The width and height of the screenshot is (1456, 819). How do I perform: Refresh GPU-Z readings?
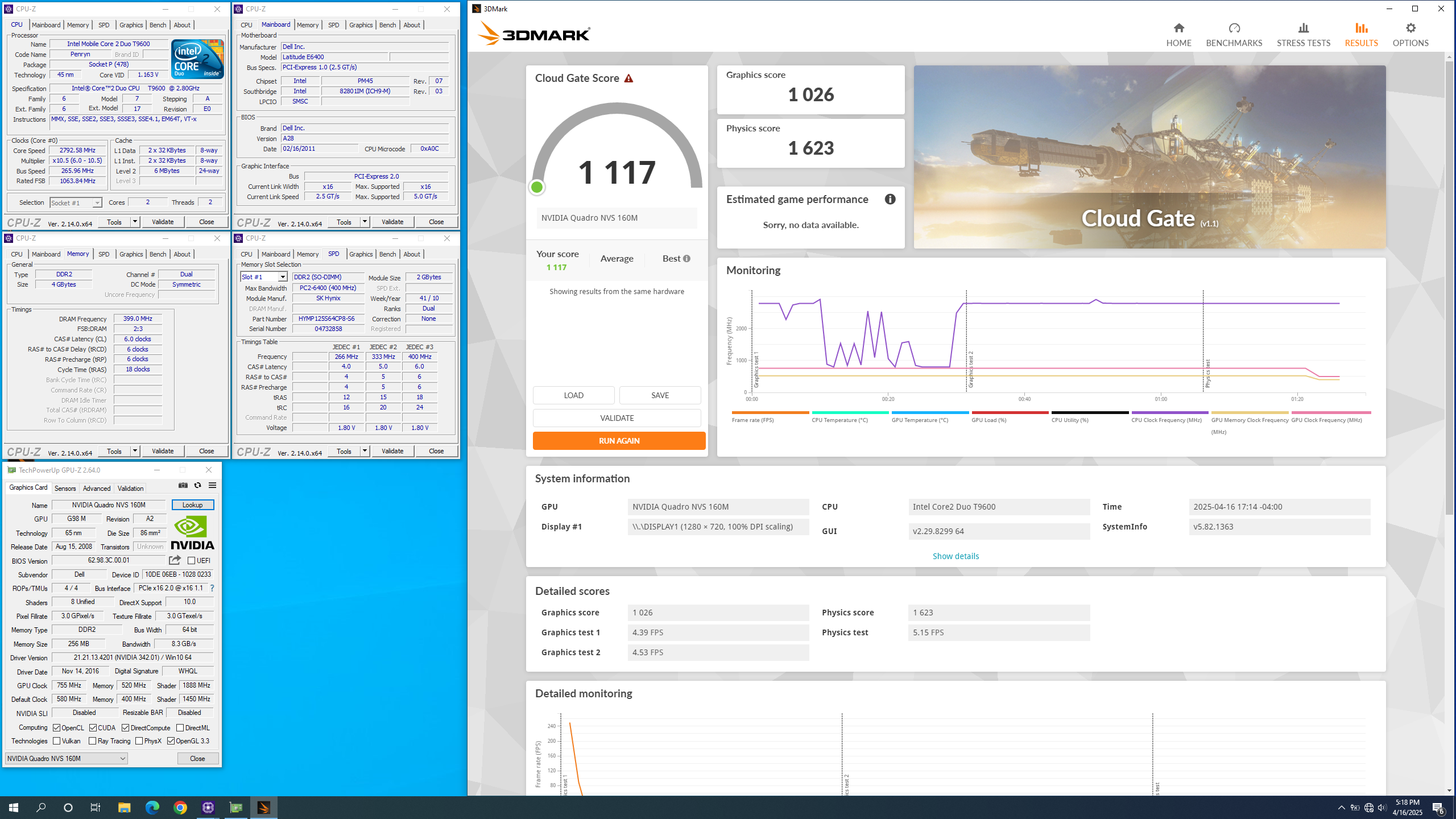(x=197, y=485)
